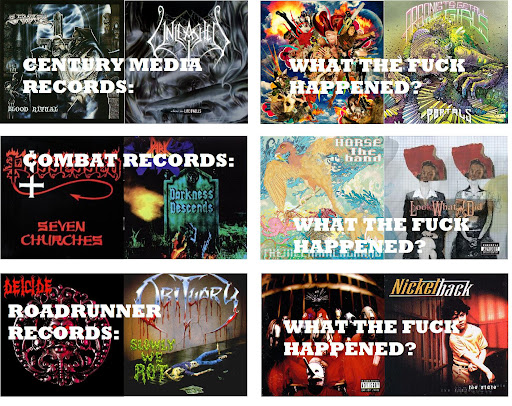
Task: Click the Portals title text
Action: [449, 115]
